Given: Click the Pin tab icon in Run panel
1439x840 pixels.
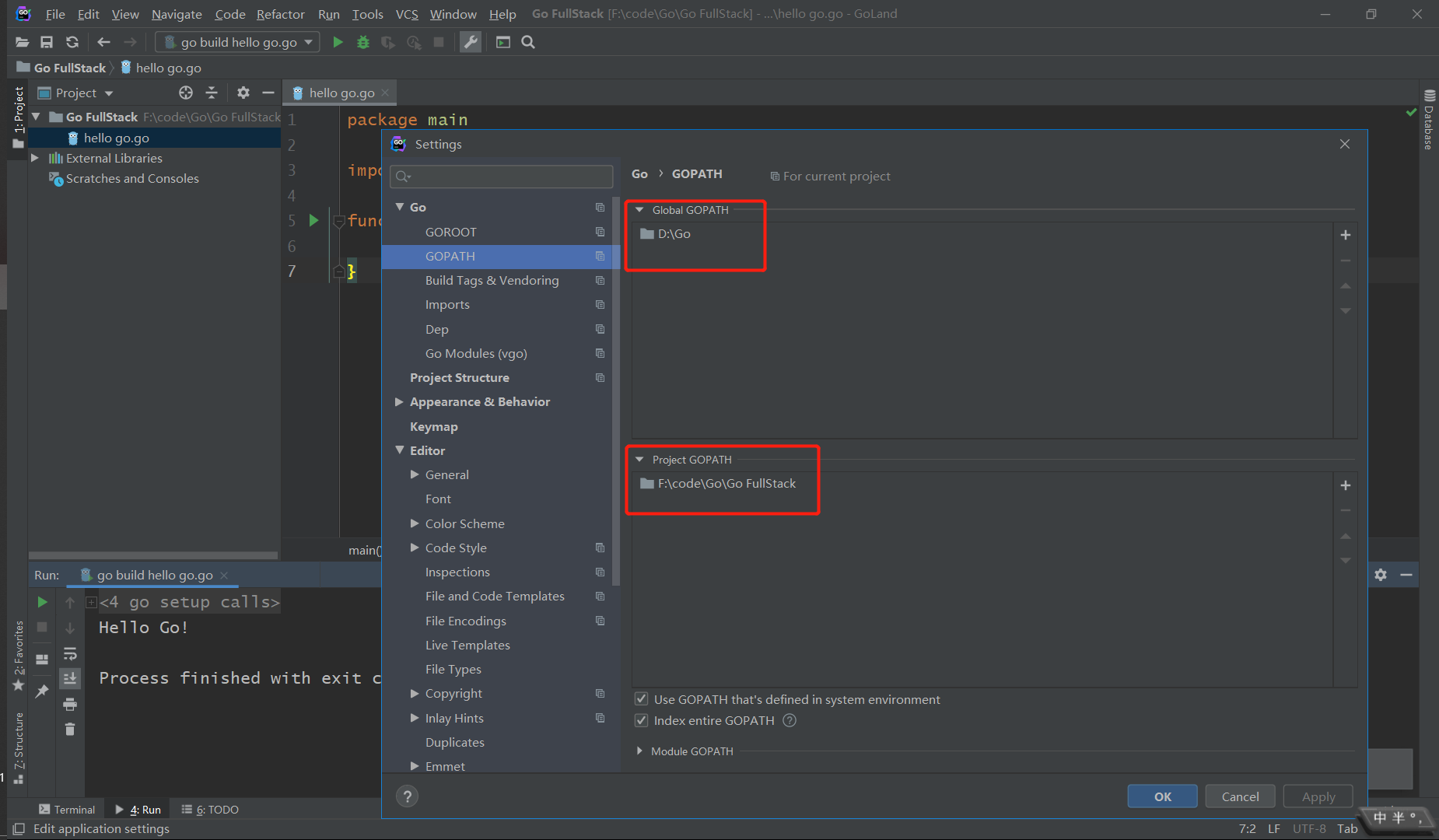Looking at the screenshot, I should tap(42, 691).
